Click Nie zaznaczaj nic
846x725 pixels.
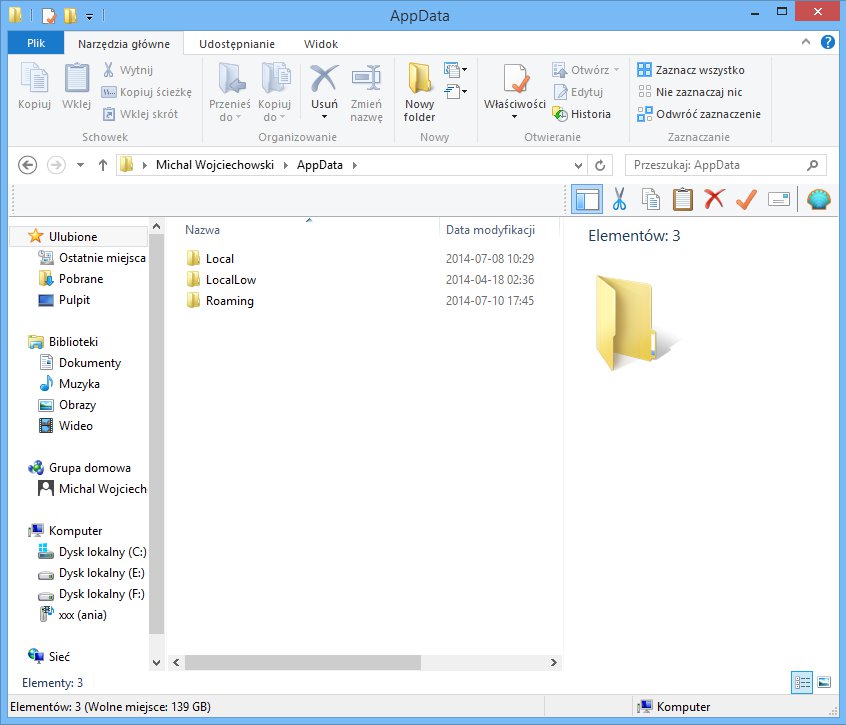pyautogui.click(x=690, y=92)
